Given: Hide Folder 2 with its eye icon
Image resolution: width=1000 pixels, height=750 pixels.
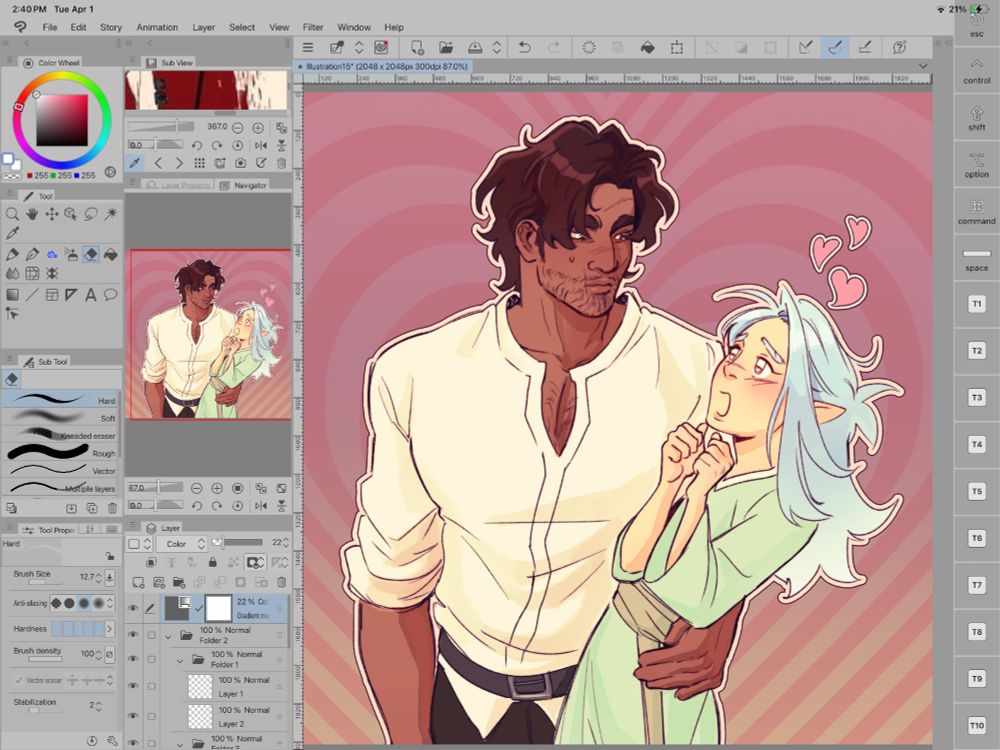Looking at the screenshot, I should point(133,635).
